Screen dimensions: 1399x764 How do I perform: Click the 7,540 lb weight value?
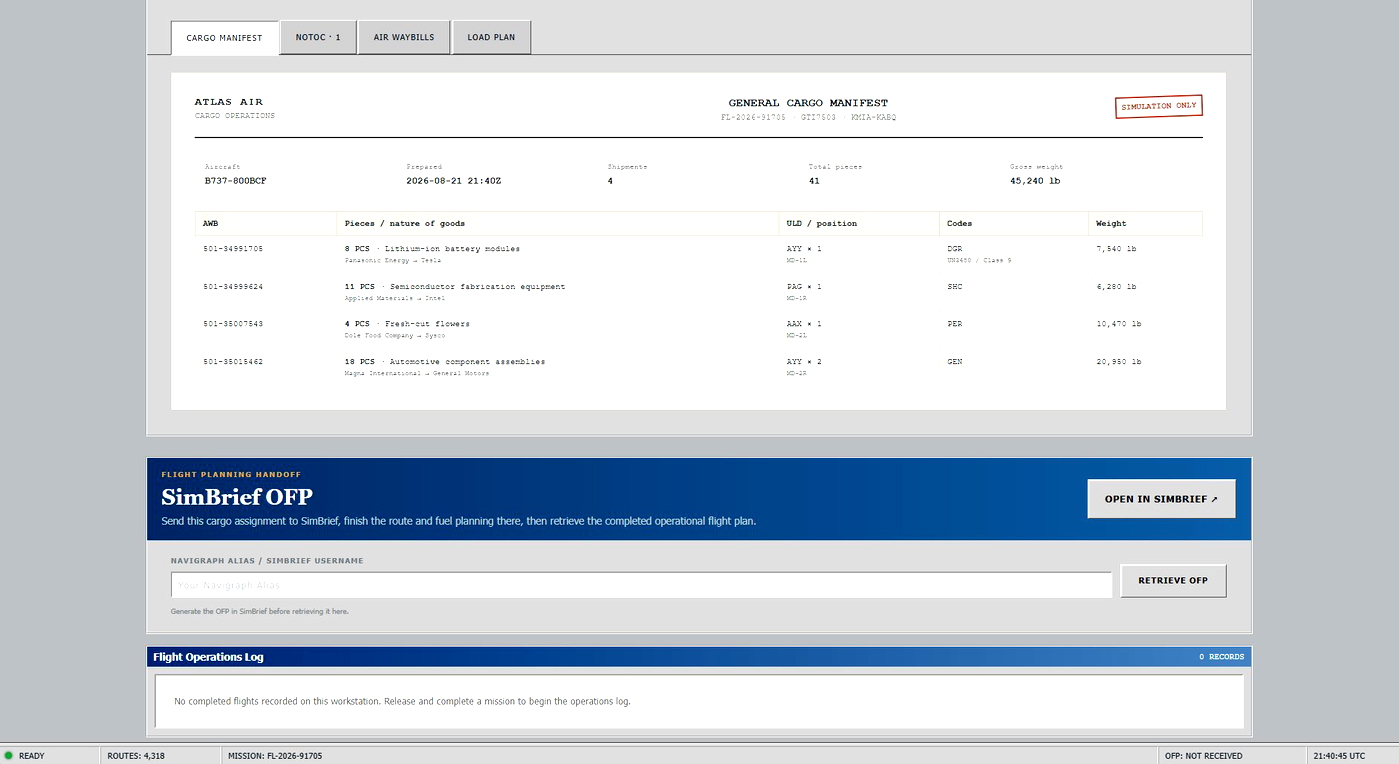click(1116, 249)
